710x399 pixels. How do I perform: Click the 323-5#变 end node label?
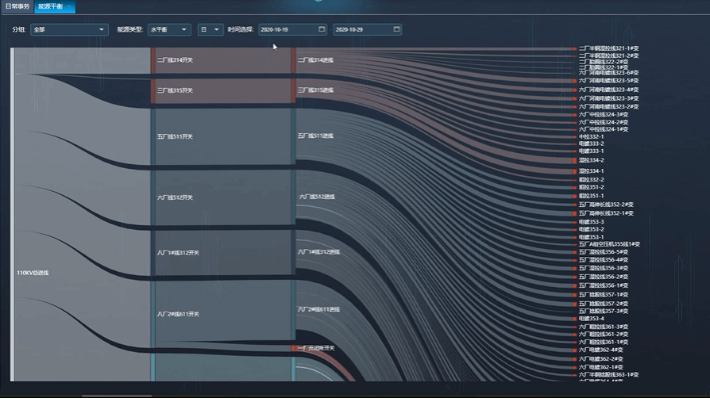(609, 81)
